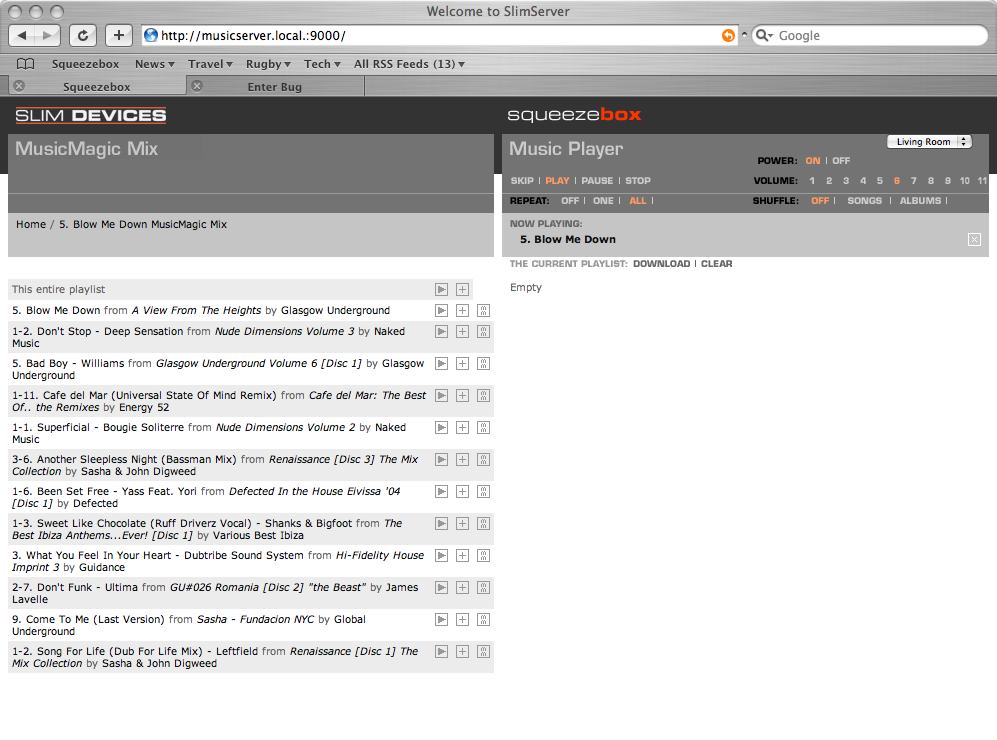The height and width of the screenshot is (740, 997).
Task: Expand the Rugby bookmarks menu
Action: point(268,64)
